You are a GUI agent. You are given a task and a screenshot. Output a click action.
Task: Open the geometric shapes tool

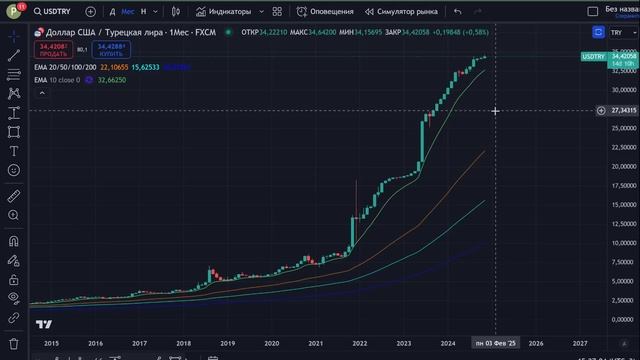(x=14, y=132)
